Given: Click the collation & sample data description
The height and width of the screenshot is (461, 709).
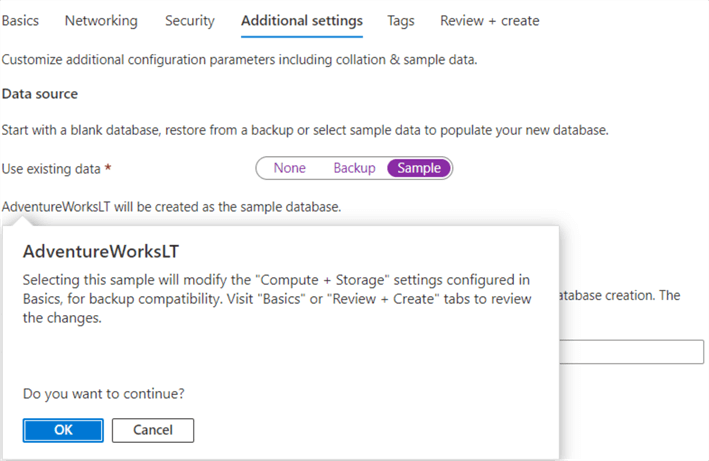Looking at the screenshot, I should point(239,59).
